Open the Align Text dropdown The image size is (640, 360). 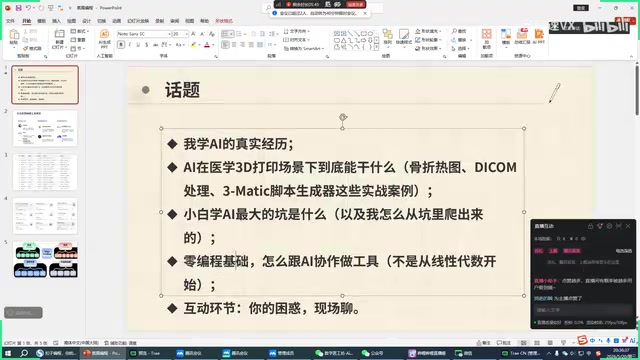(x=297, y=40)
